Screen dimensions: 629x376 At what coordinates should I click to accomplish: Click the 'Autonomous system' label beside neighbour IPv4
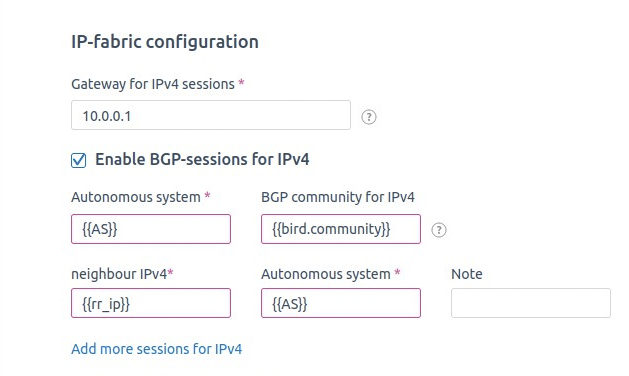(326, 274)
